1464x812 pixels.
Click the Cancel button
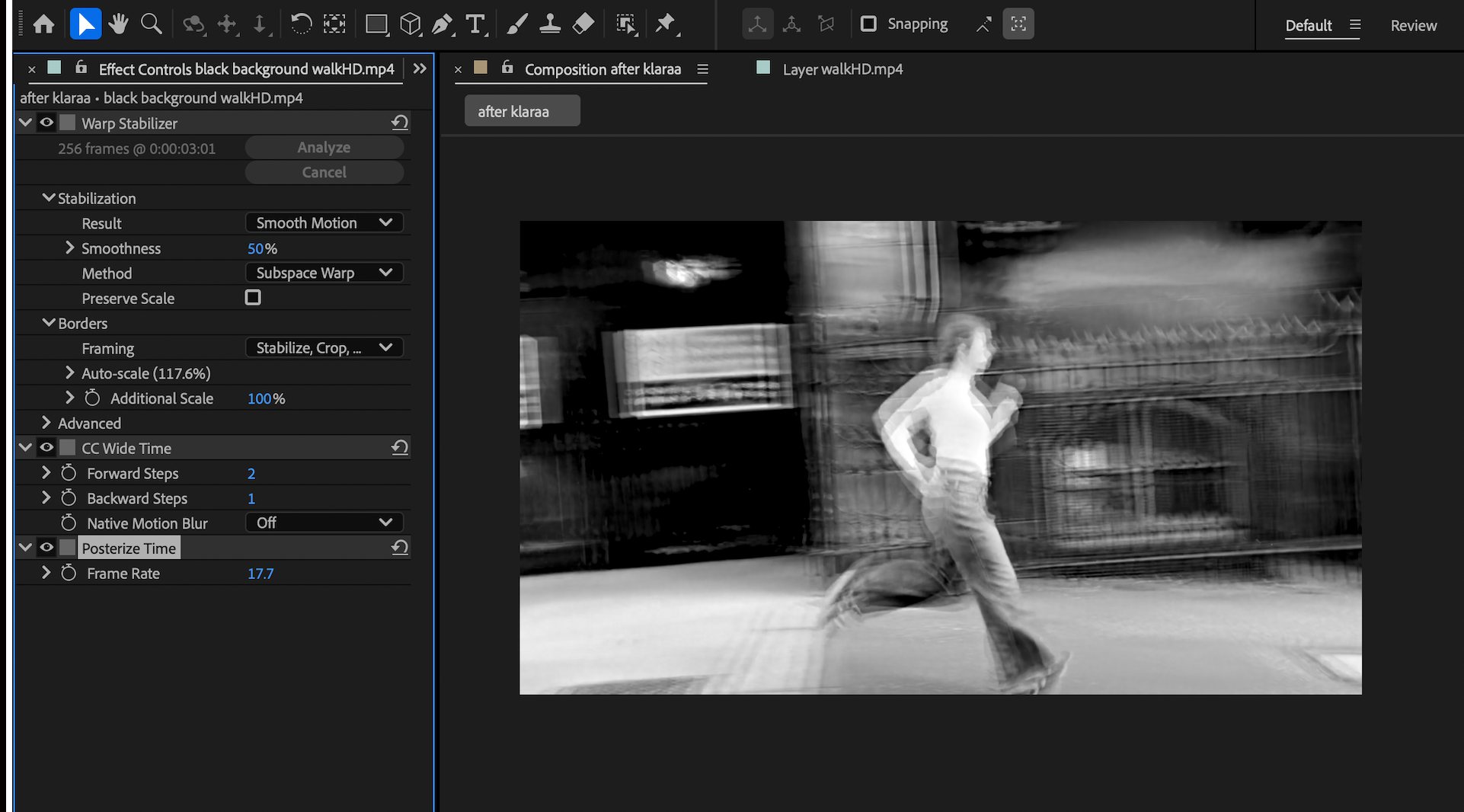click(x=324, y=172)
